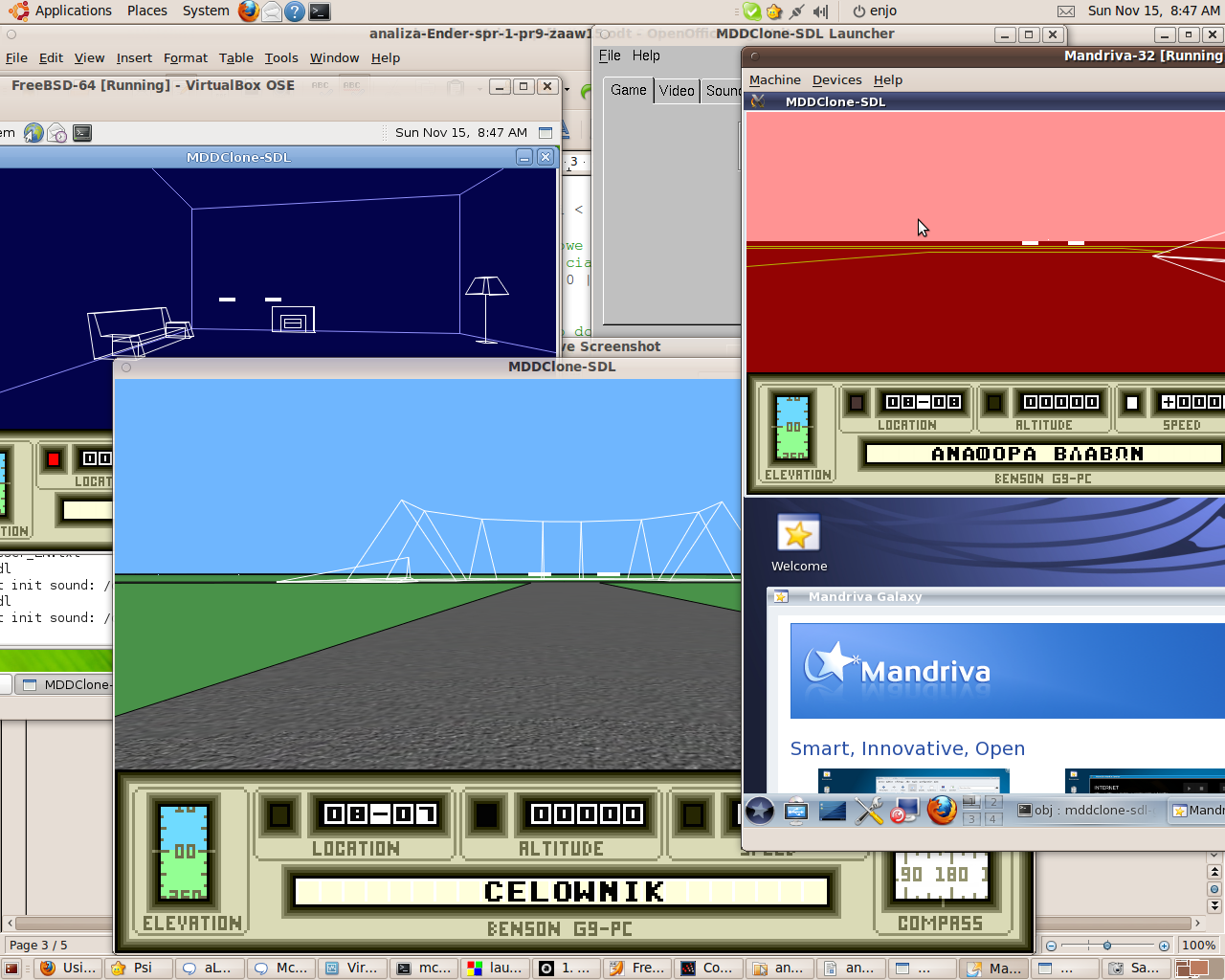1225x980 pixels.
Task: Click the document zoom slider handle
Action: (x=1107, y=946)
